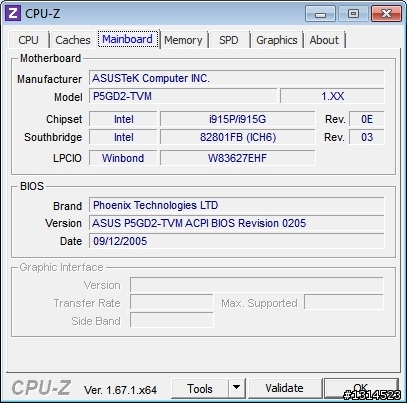Screen dimensions: 407x403
Task: Click BIOS brand Phoenix Technologies LTD
Action: point(237,205)
